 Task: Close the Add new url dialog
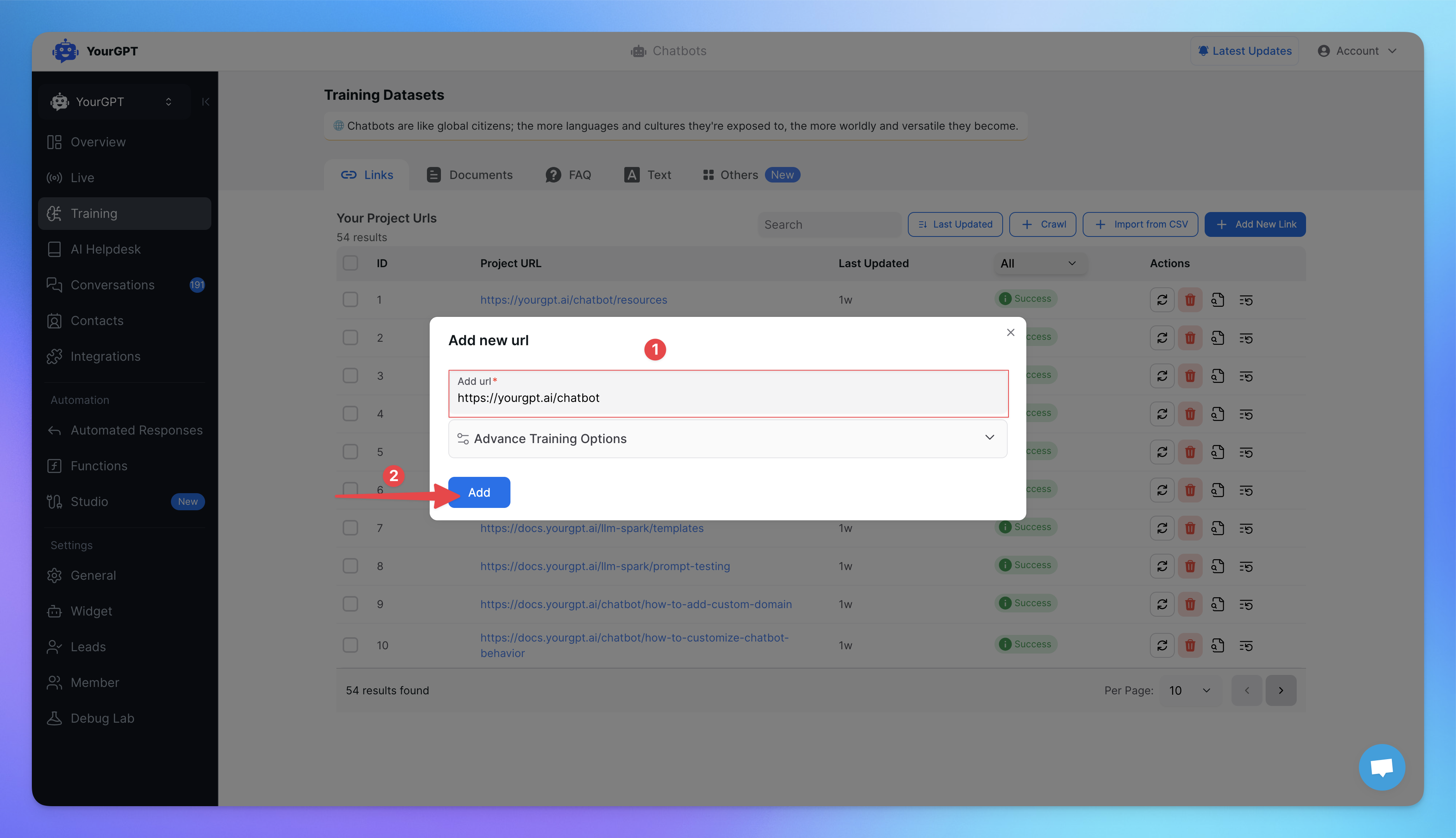click(1010, 333)
